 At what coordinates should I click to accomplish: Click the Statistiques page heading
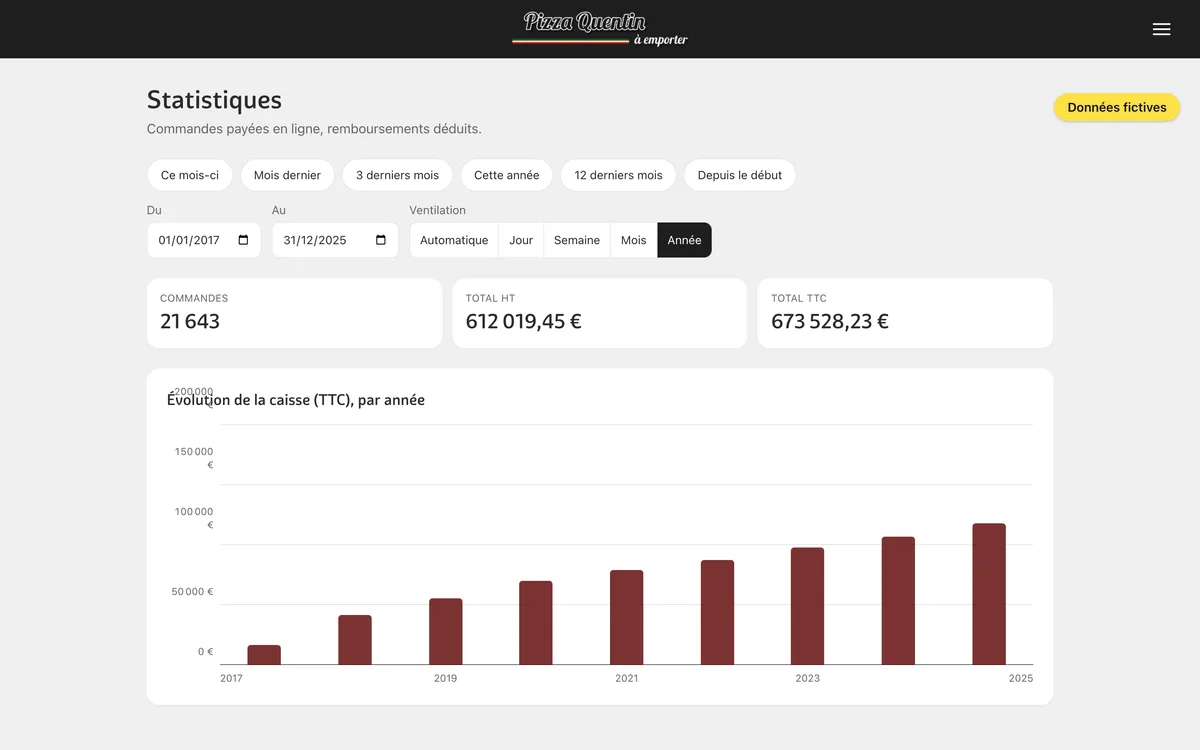point(214,100)
